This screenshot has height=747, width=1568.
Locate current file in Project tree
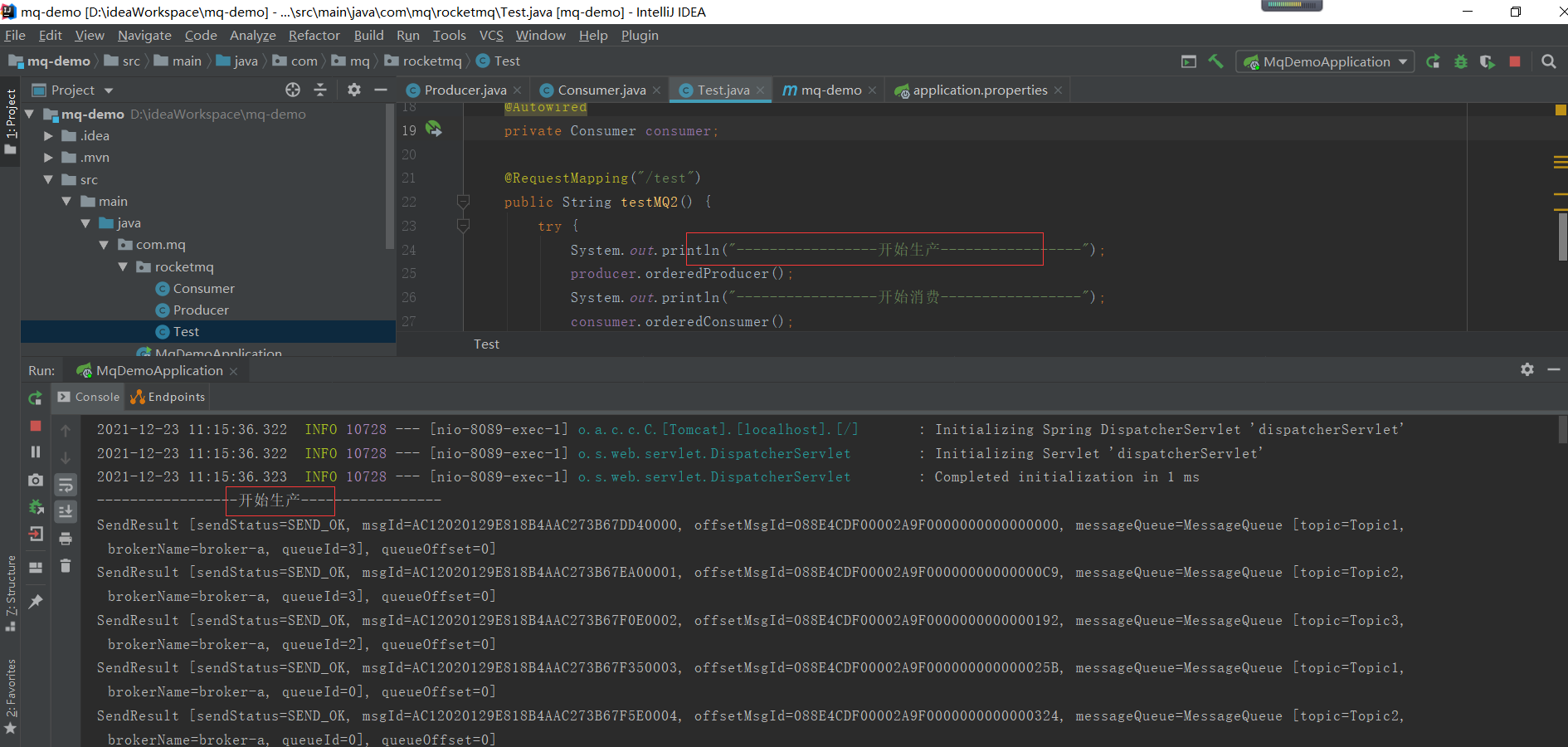[293, 90]
